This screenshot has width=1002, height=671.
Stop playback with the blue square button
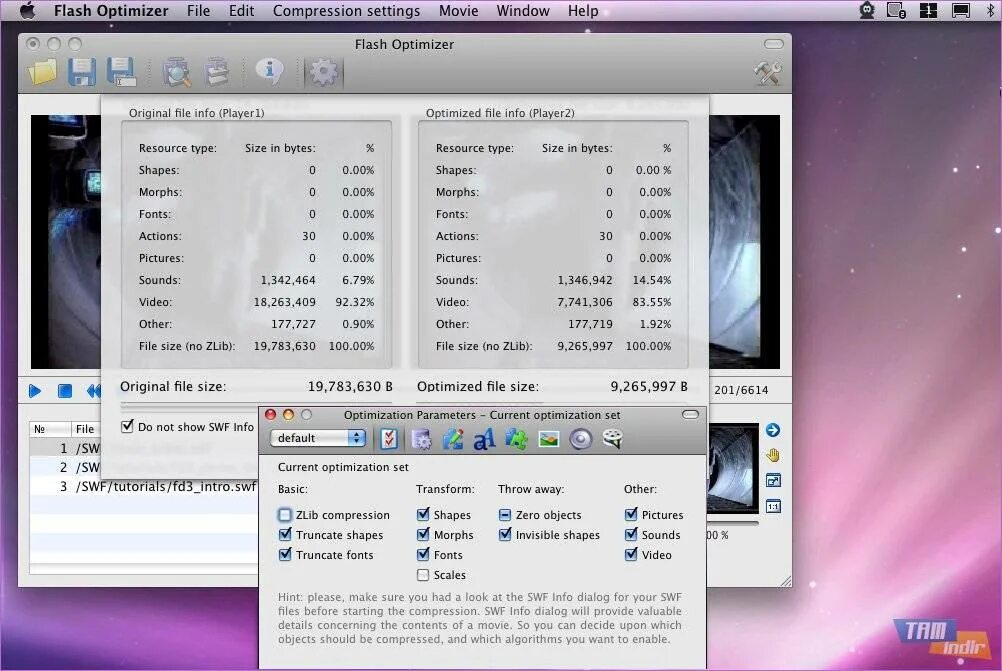pyautogui.click(x=65, y=390)
